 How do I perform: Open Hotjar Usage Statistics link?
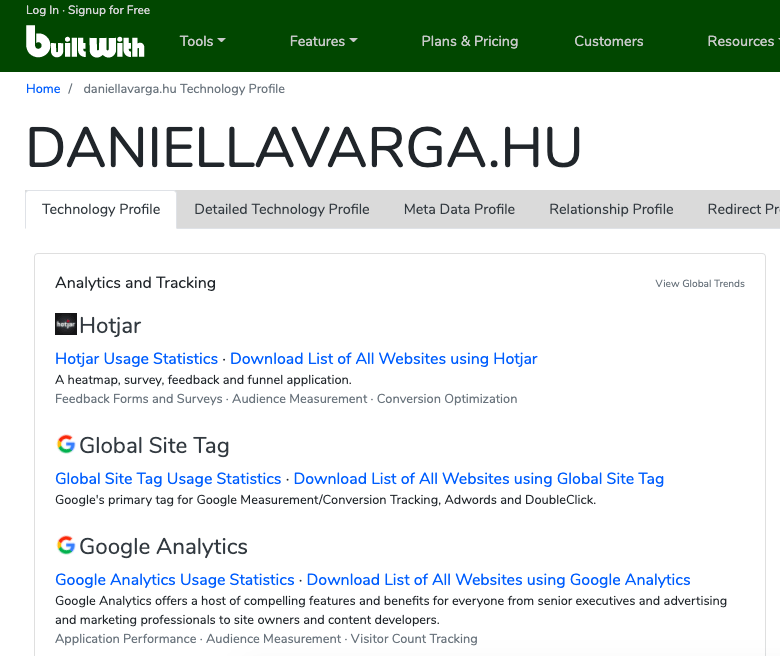click(136, 359)
